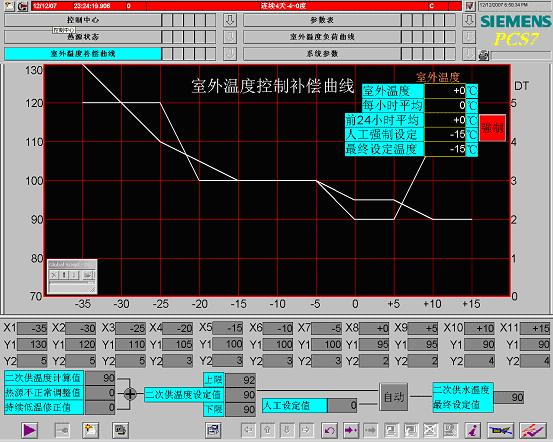Open the purple information icon
The width and height of the screenshot is (553, 442).
[472, 430]
